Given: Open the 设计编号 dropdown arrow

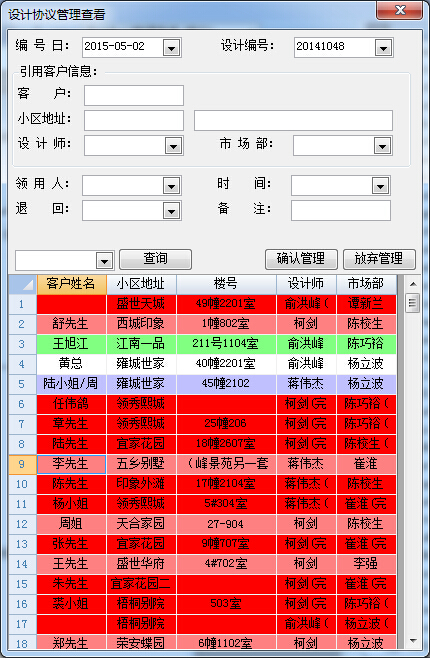Looking at the screenshot, I should pyautogui.click(x=383, y=47).
